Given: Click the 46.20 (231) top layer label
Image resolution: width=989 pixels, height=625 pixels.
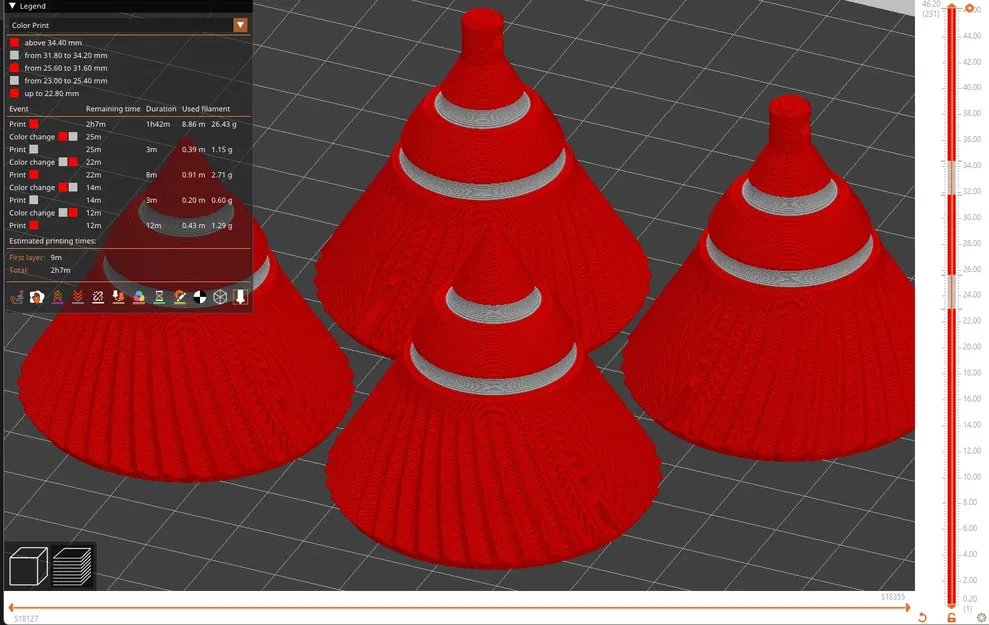Looking at the screenshot, I should coord(931,8).
